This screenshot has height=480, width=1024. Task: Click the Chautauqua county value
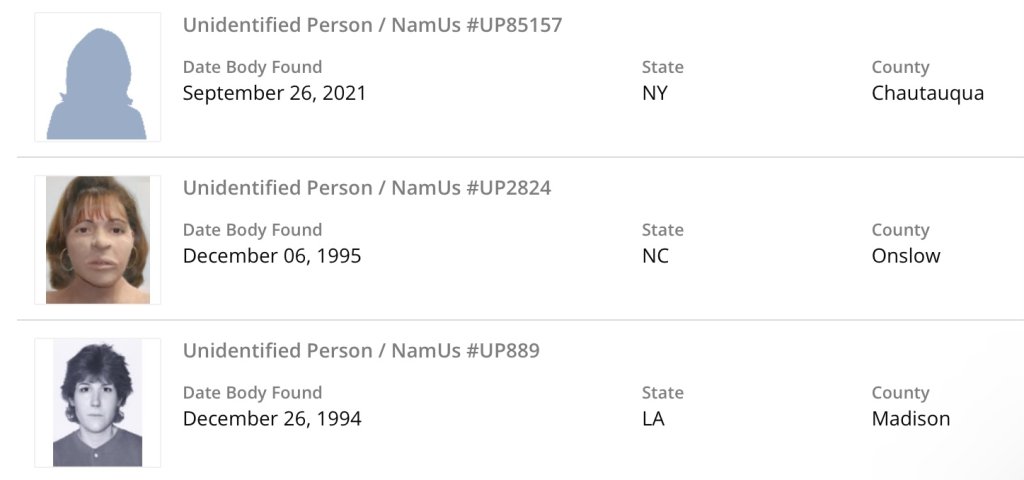click(927, 93)
